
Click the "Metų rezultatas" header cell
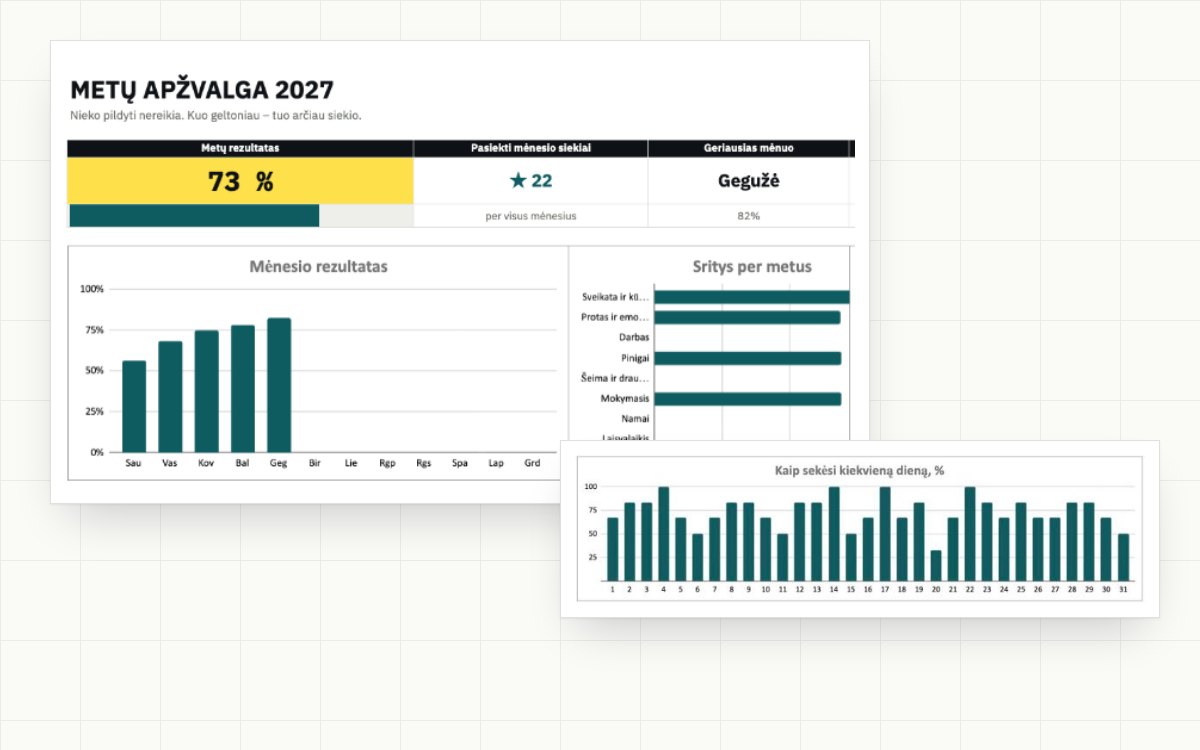coord(240,148)
